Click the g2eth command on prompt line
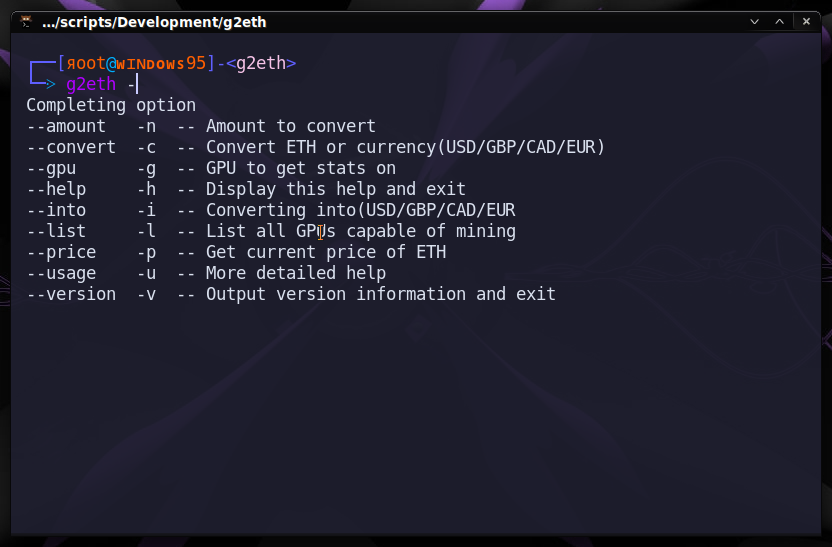This screenshot has height=547, width=832. (x=91, y=84)
